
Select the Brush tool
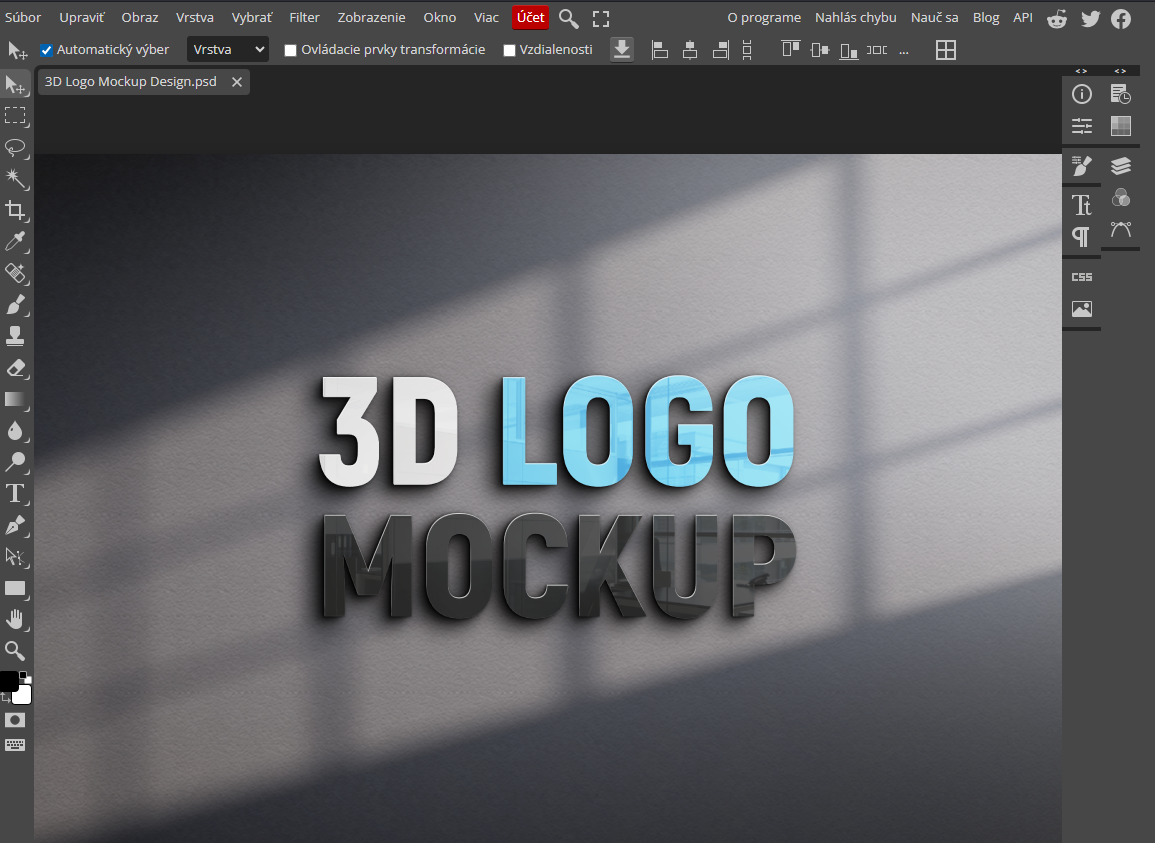15,304
